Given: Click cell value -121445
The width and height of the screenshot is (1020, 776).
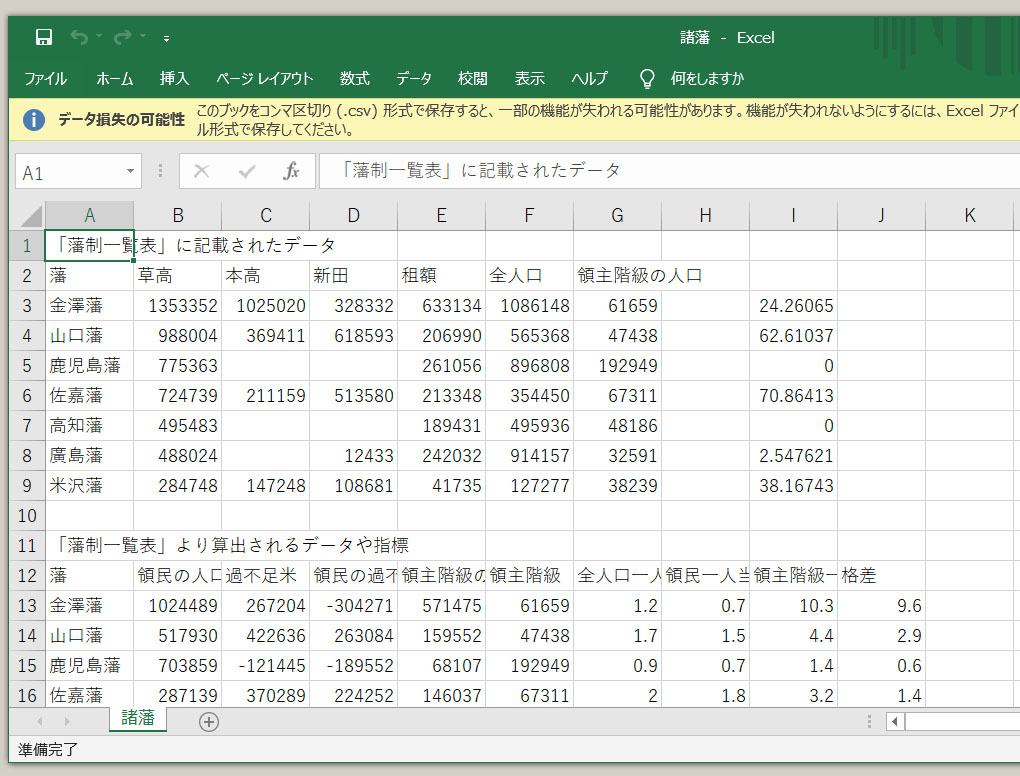Looking at the screenshot, I should coord(265,665).
